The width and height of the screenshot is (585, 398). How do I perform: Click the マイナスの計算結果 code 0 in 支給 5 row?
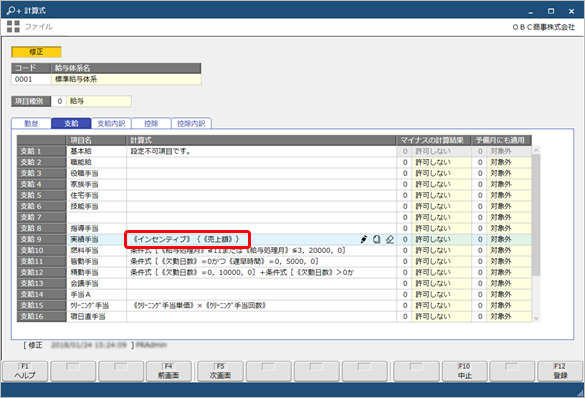click(404, 195)
